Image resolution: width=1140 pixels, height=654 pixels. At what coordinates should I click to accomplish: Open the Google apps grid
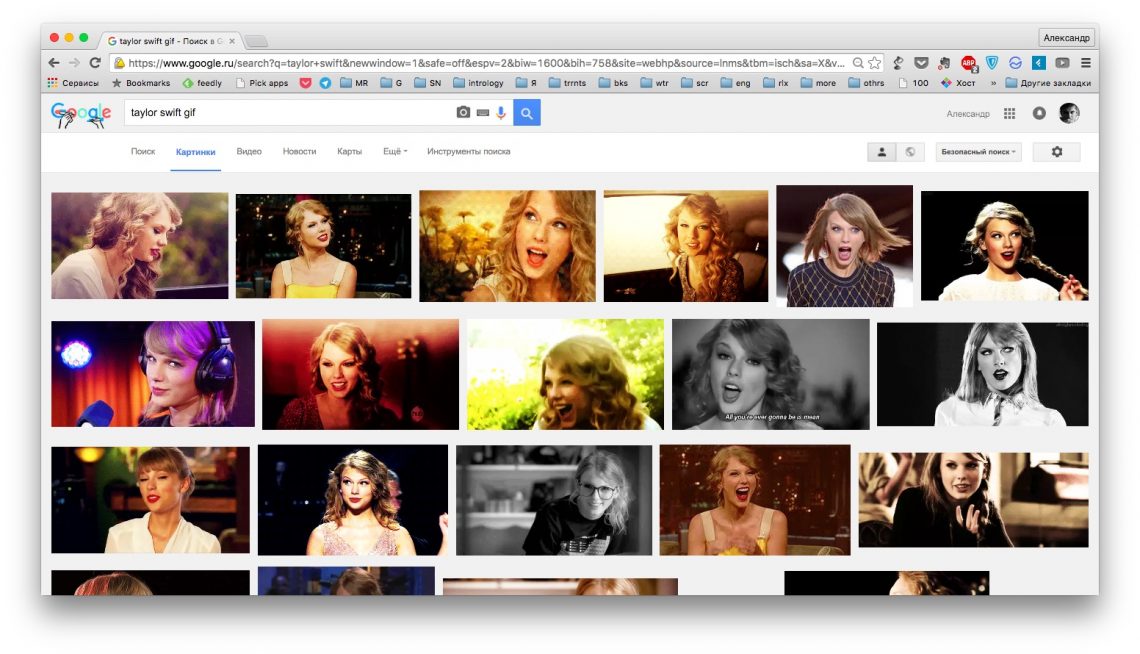click(1009, 114)
